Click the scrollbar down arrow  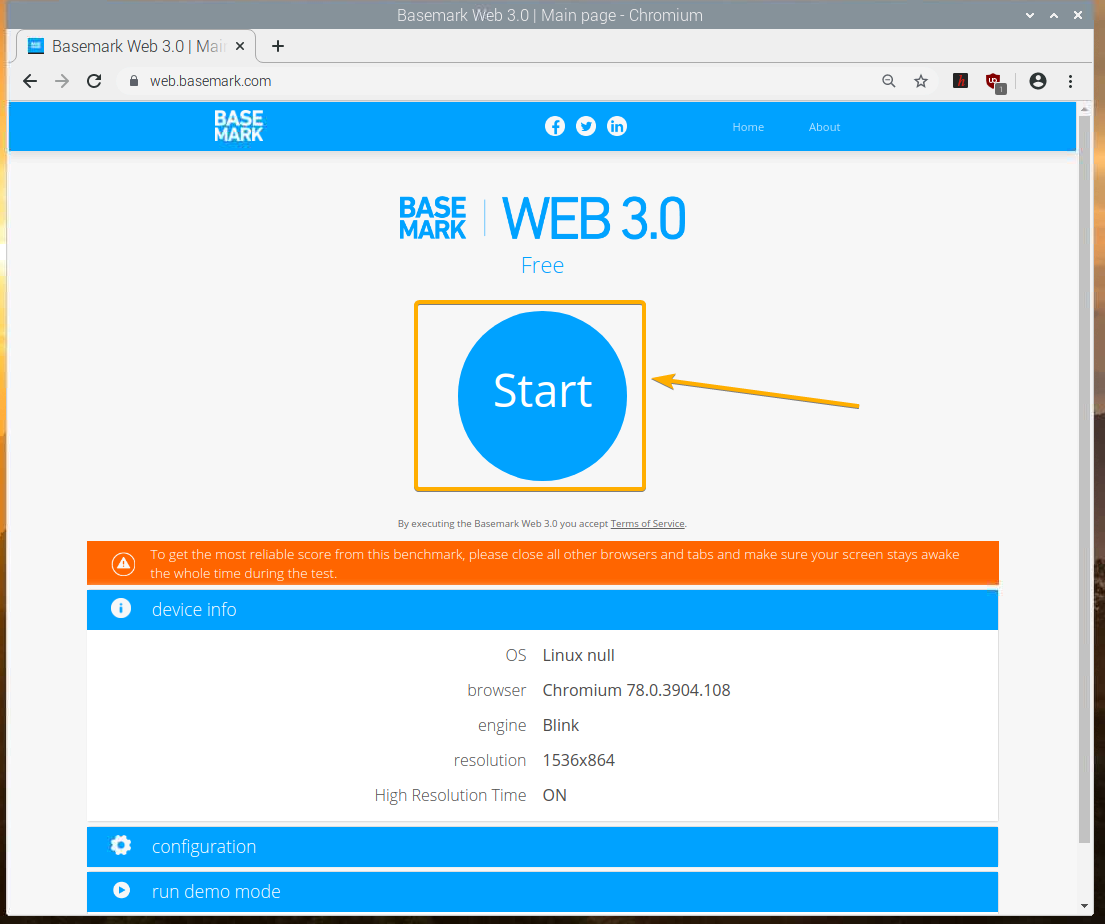1085,906
